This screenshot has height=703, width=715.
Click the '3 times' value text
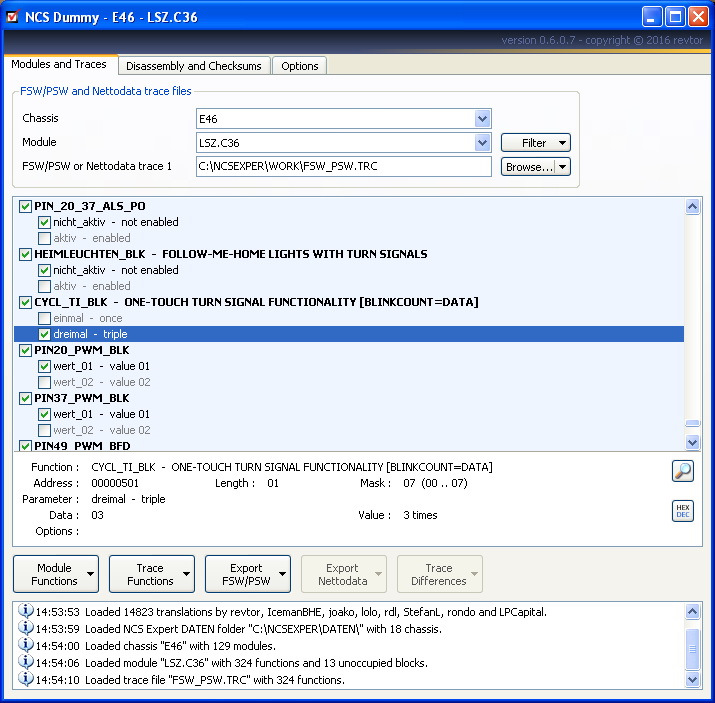tap(420, 515)
